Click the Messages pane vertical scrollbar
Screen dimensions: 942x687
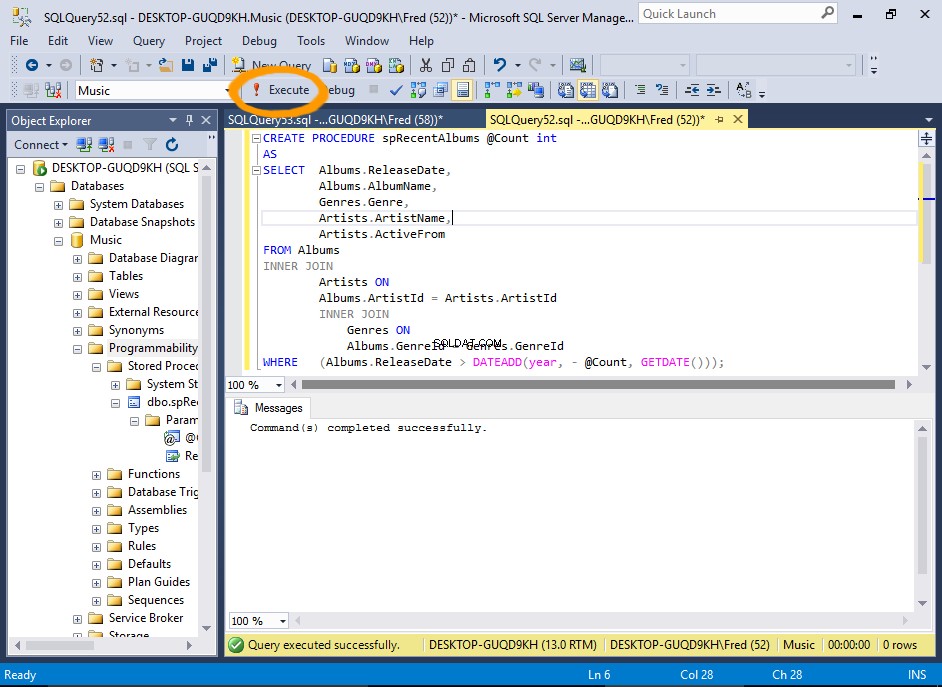(x=922, y=505)
